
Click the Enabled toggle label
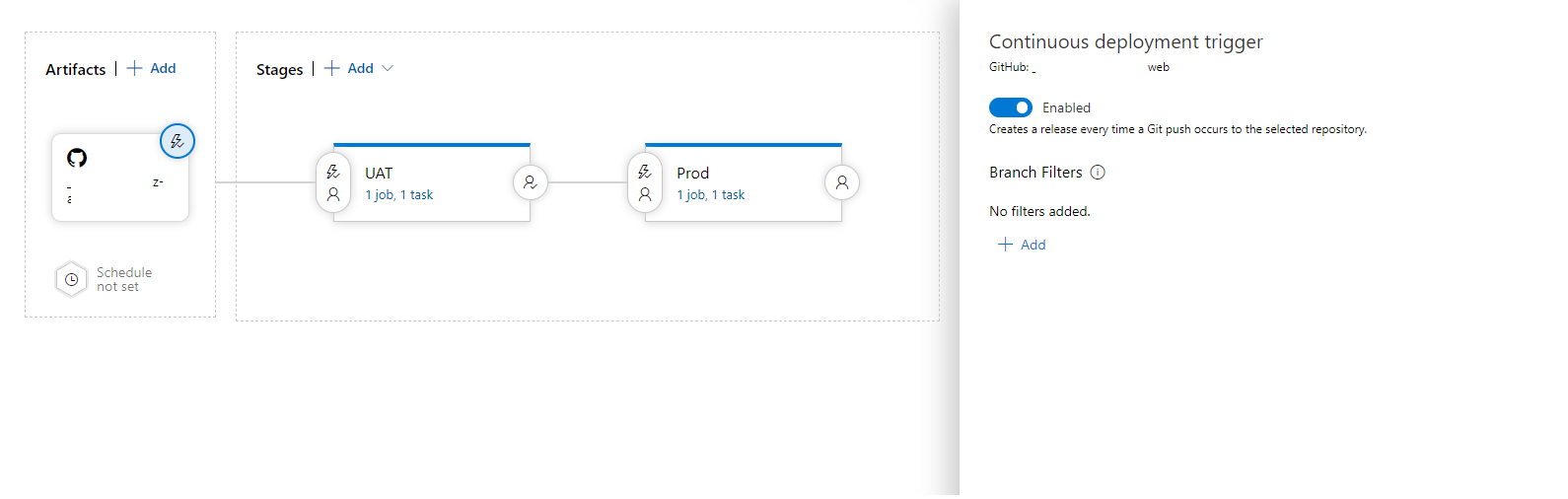[x=1067, y=107]
